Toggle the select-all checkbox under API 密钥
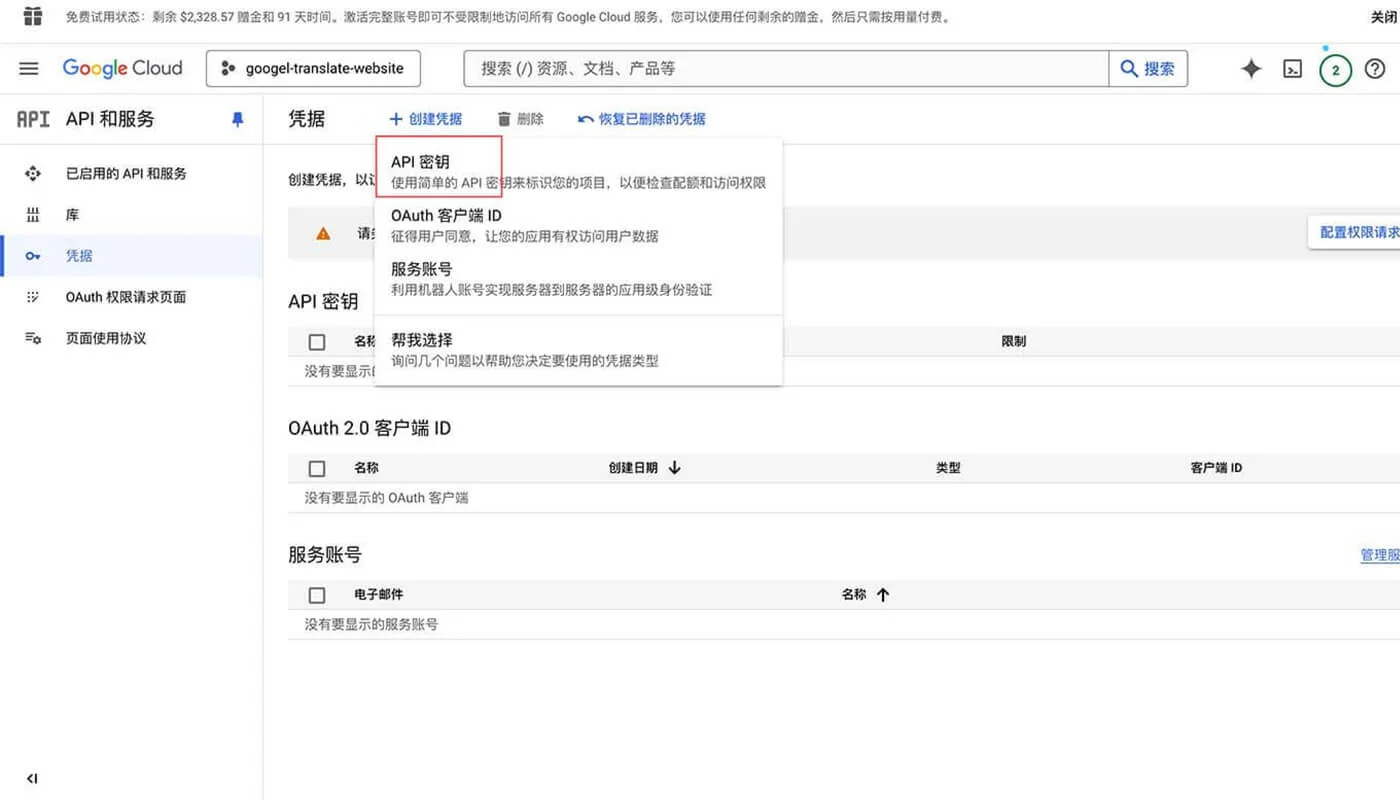The width and height of the screenshot is (1400, 800). tap(317, 341)
